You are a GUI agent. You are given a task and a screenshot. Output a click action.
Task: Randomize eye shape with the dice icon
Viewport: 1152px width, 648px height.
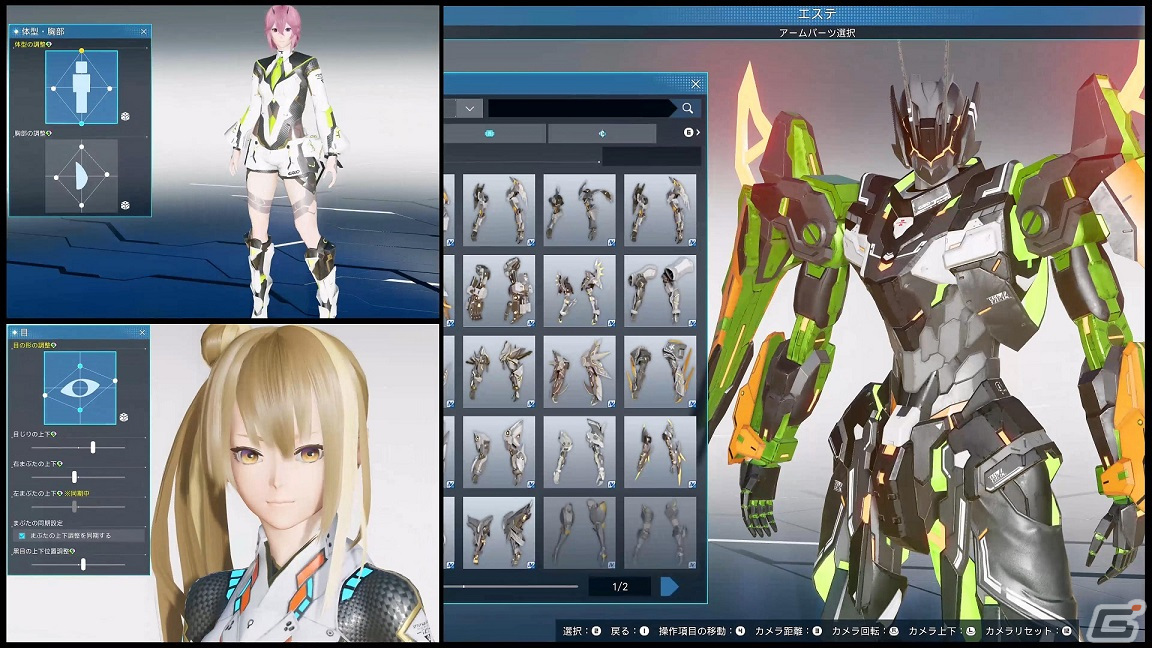123,417
